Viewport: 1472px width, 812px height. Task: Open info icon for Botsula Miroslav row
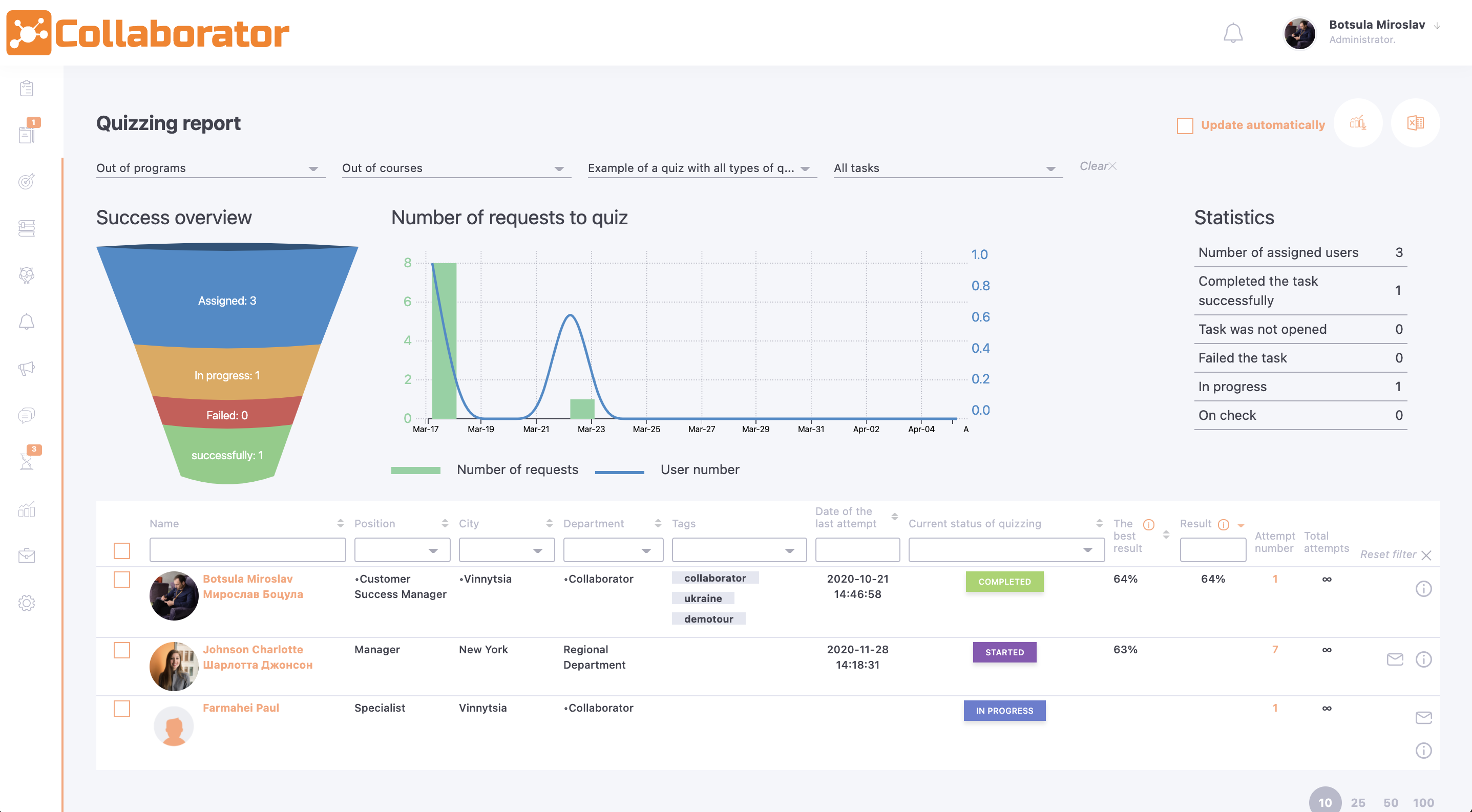coord(1423,589)
